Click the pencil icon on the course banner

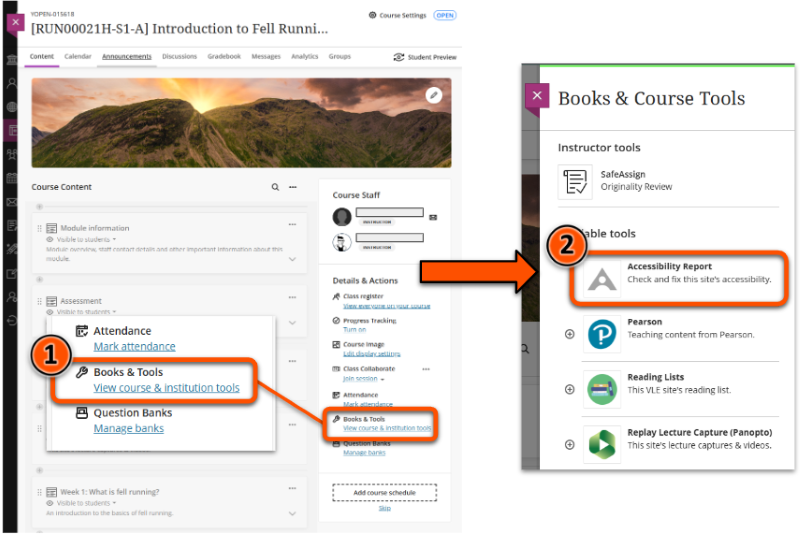tap(433, 95)
